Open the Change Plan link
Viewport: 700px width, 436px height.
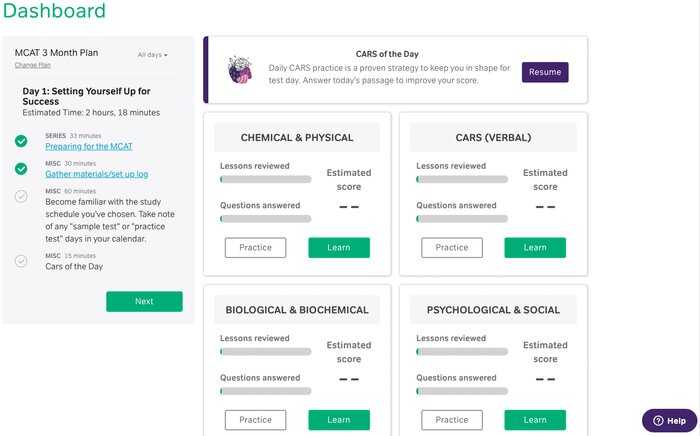pos(33,65)
